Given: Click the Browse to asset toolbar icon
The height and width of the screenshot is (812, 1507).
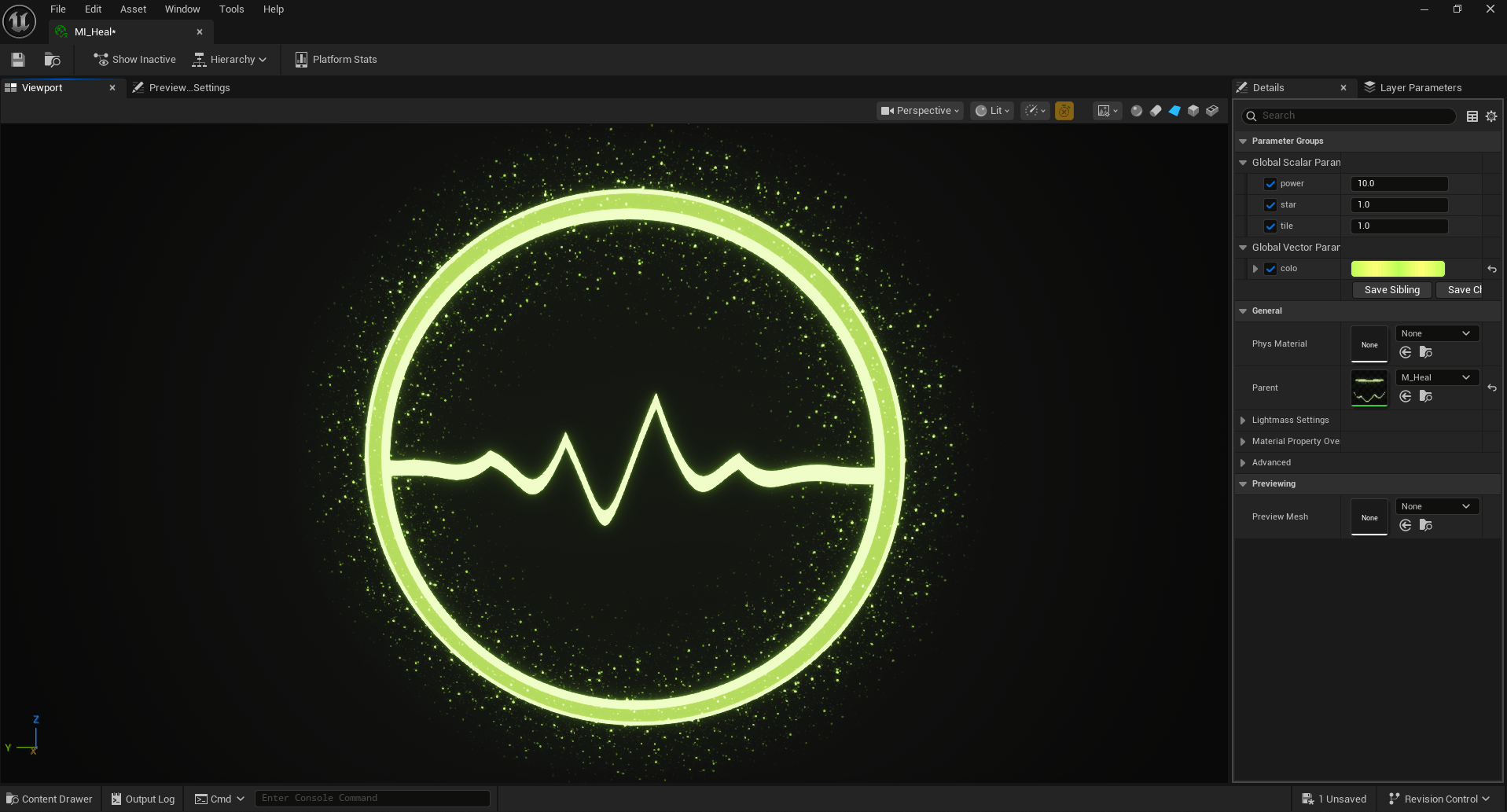Looking at the screenshot, I should (53, 60).
